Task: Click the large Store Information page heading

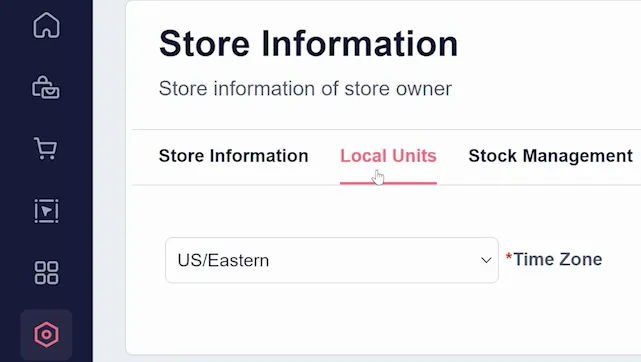Action: [x=308, y=43]
